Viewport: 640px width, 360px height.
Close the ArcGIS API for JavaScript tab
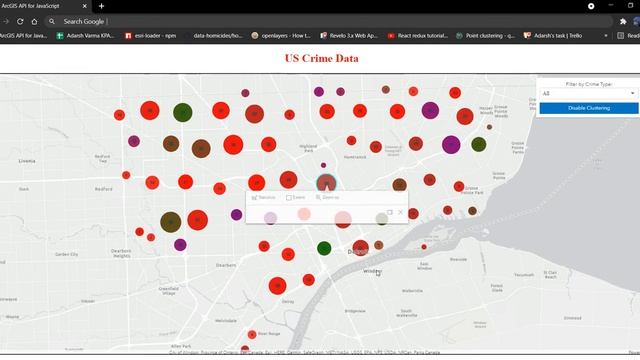pyautogui.click(x=84, y=6)
